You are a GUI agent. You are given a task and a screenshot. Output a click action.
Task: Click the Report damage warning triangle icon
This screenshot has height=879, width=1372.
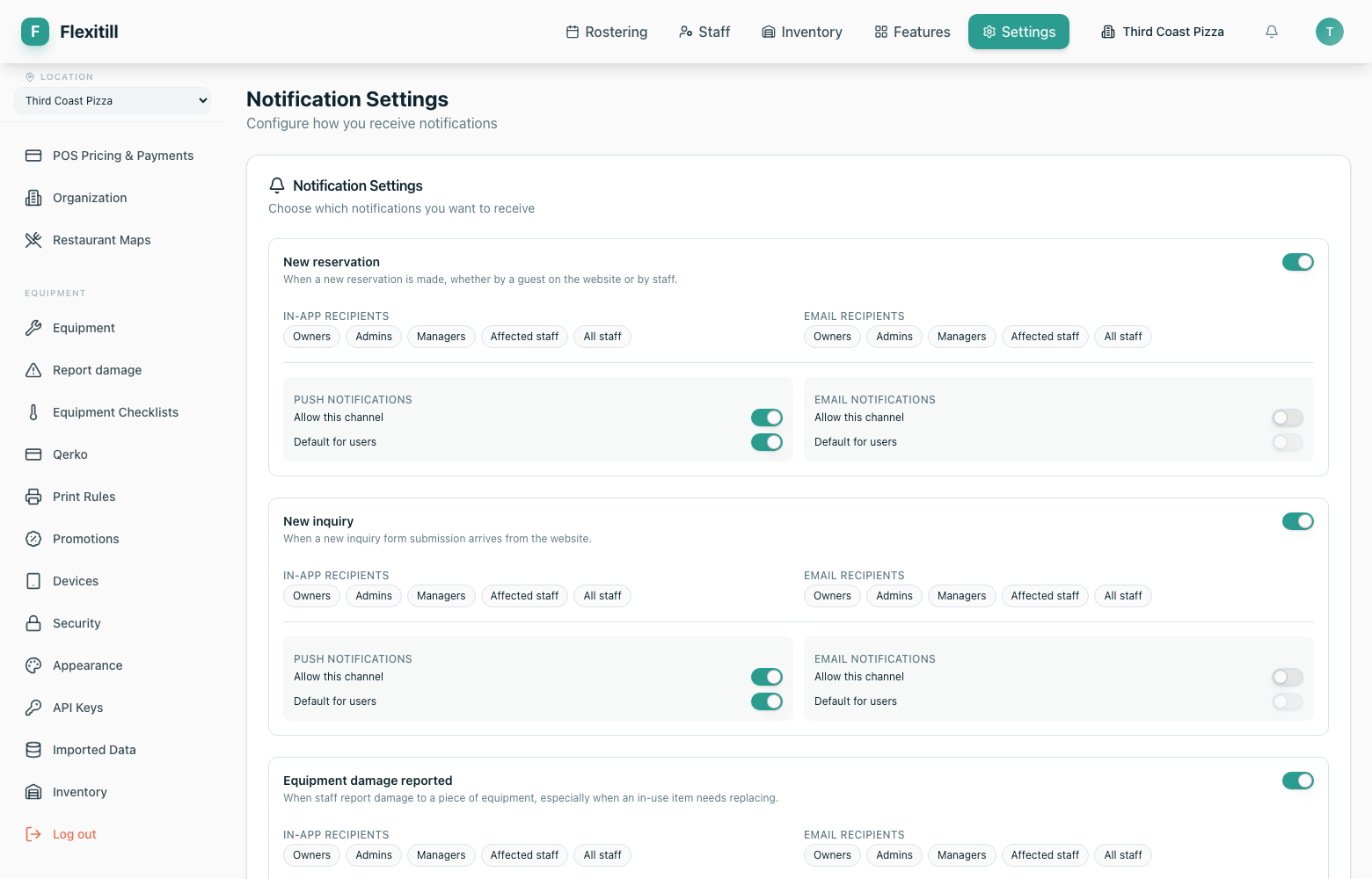(33, 370)
